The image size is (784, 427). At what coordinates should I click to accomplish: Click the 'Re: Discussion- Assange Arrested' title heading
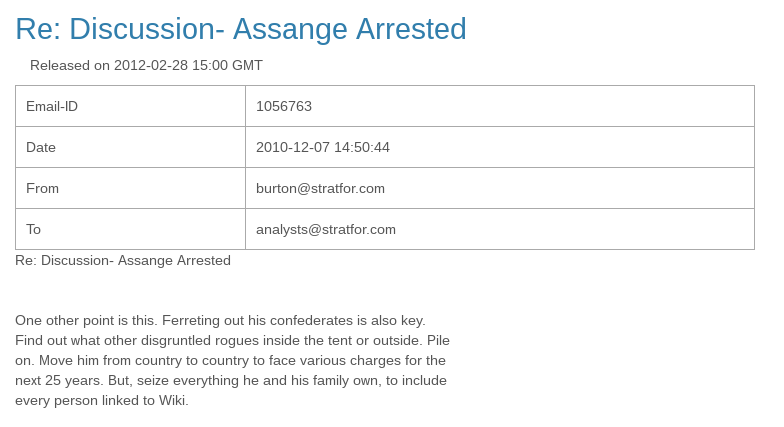[240, 29]
